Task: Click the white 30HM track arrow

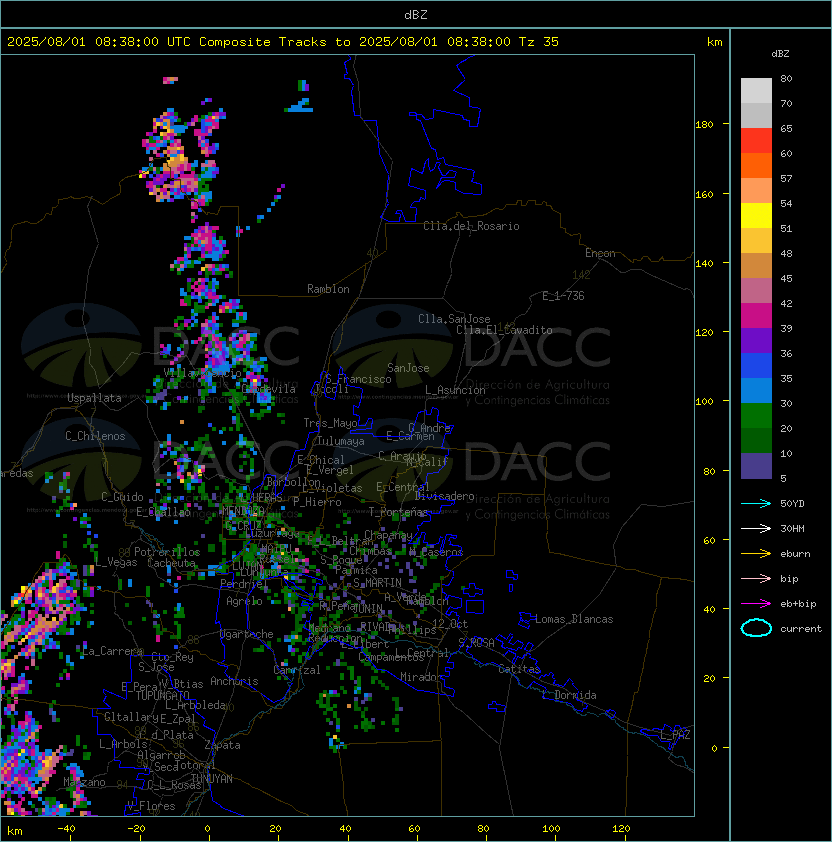Action: point(756,528)
